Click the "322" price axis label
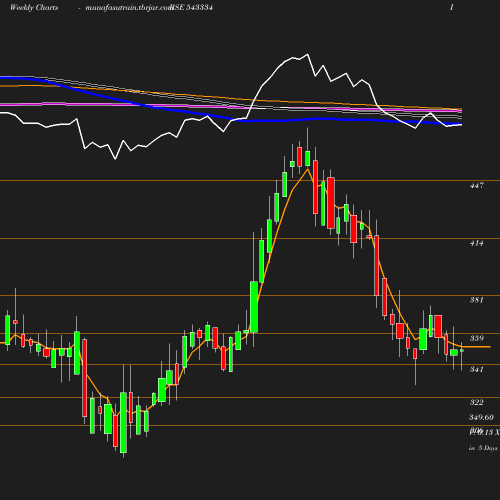500x500 pixels. [477, 402]
